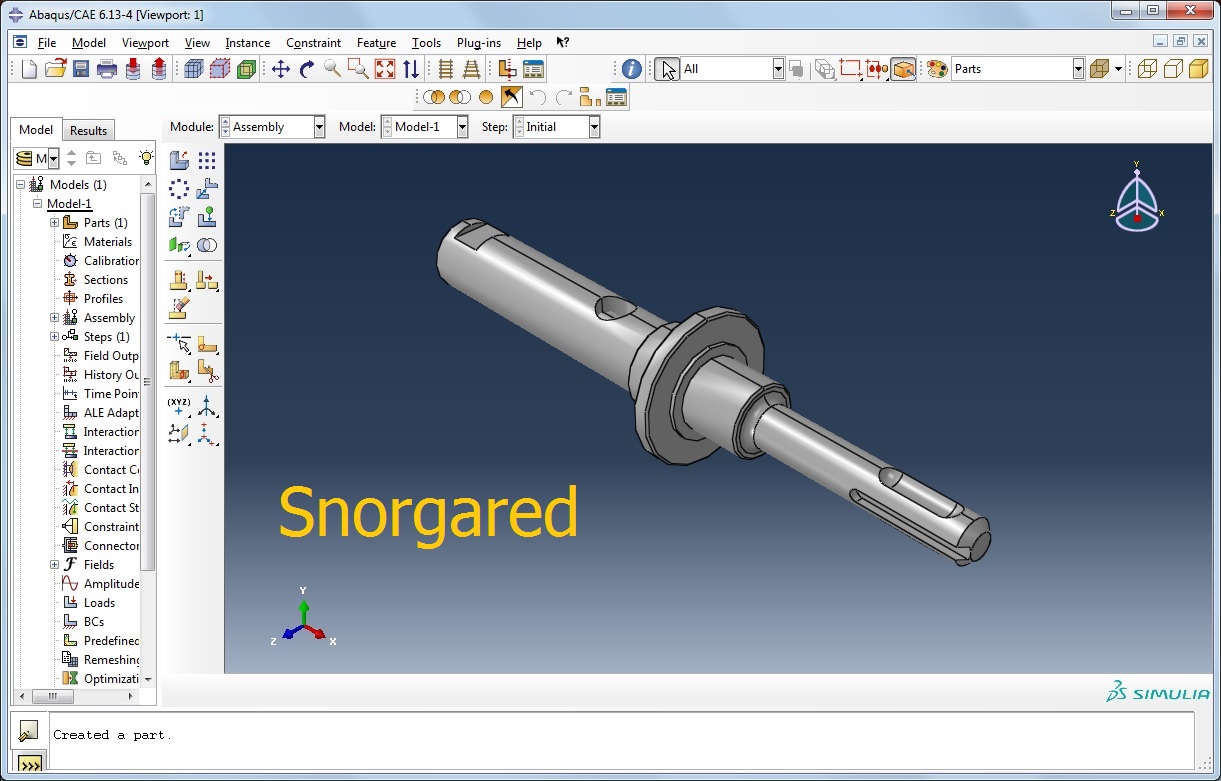Expand the Fields tree node

pyautogui.click(x=54, y=565)
